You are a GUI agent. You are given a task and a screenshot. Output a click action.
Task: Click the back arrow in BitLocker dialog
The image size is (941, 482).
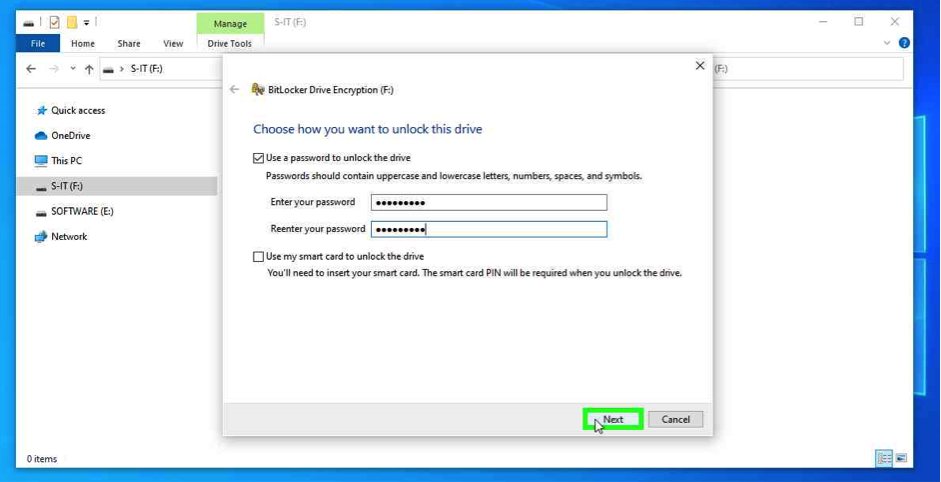tap(235, 90)
